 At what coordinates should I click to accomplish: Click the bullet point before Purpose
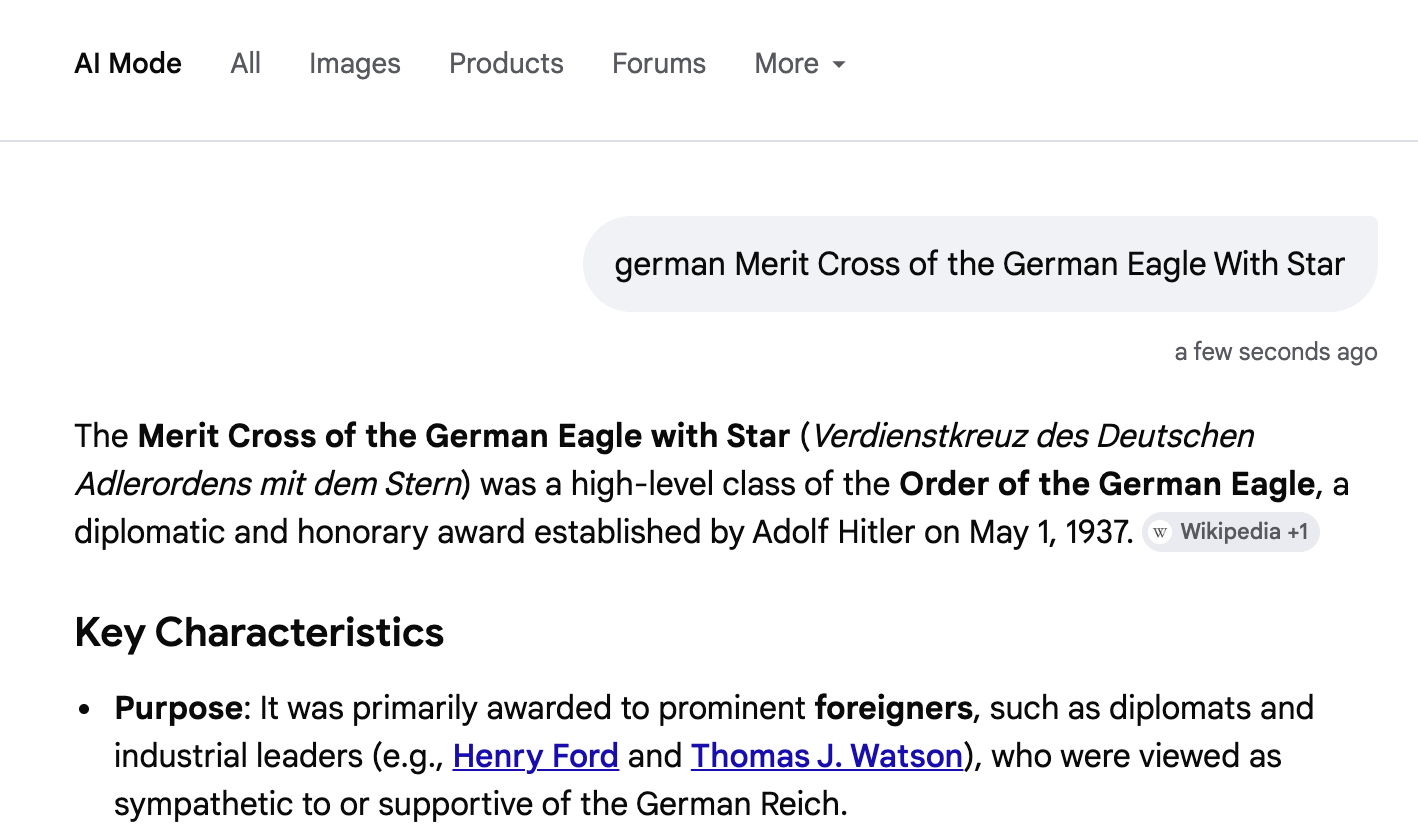85,709
